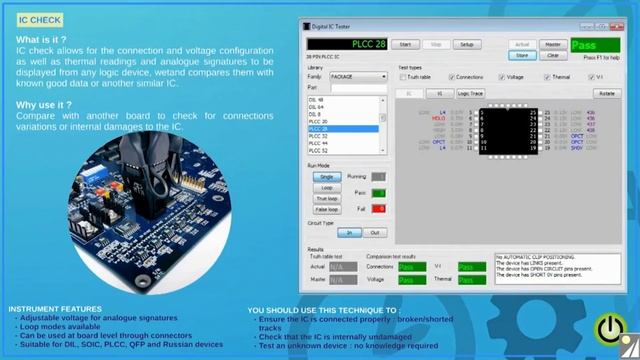Image resolution: width=640 pixels, height=360 pixels.
Task: Click library list scroll down arrow
Action: point(383,151)
